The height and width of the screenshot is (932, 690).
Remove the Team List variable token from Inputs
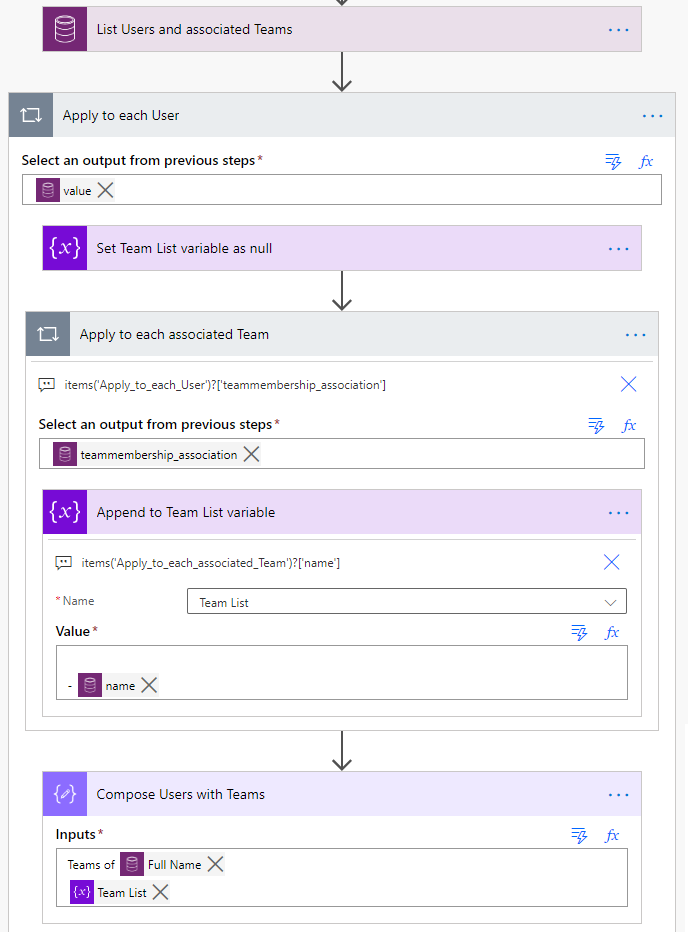(160, 892)
